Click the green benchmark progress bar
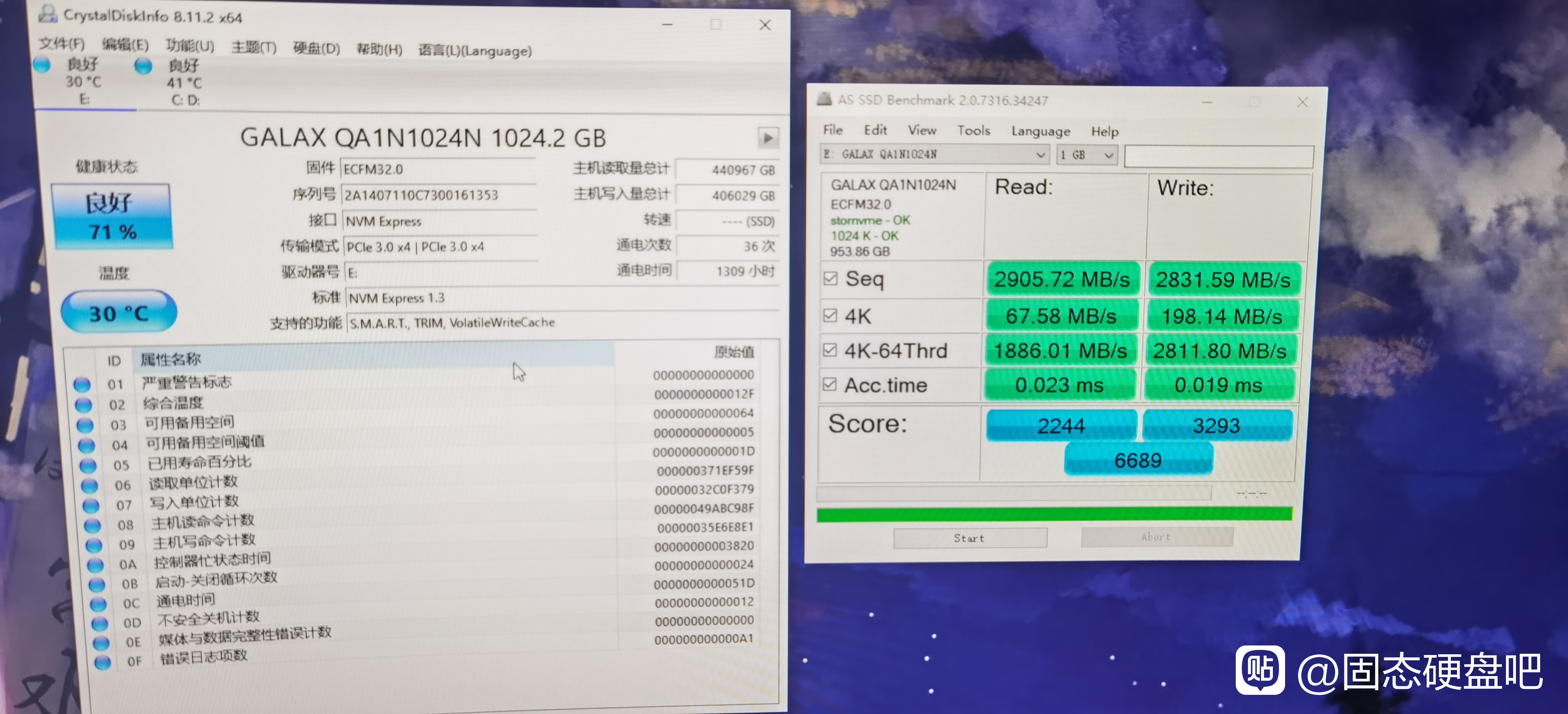The height and width of the screenshot is (714, 1568). point(1054,514)
